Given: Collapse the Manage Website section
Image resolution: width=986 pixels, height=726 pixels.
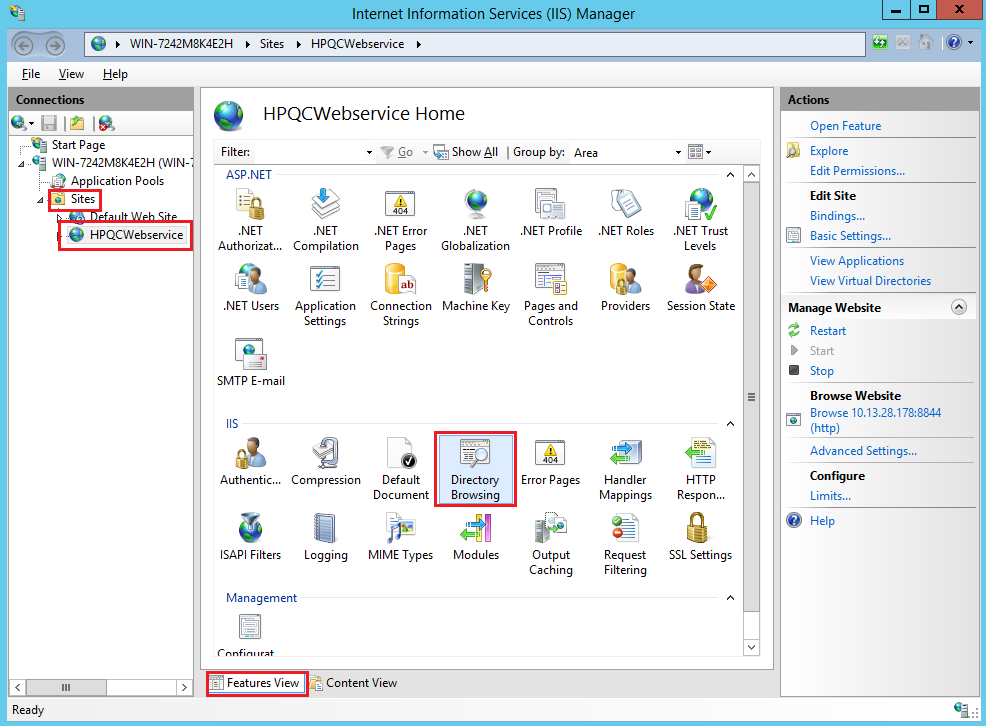Looking at the screenshot, I should (x=958, y=307).
